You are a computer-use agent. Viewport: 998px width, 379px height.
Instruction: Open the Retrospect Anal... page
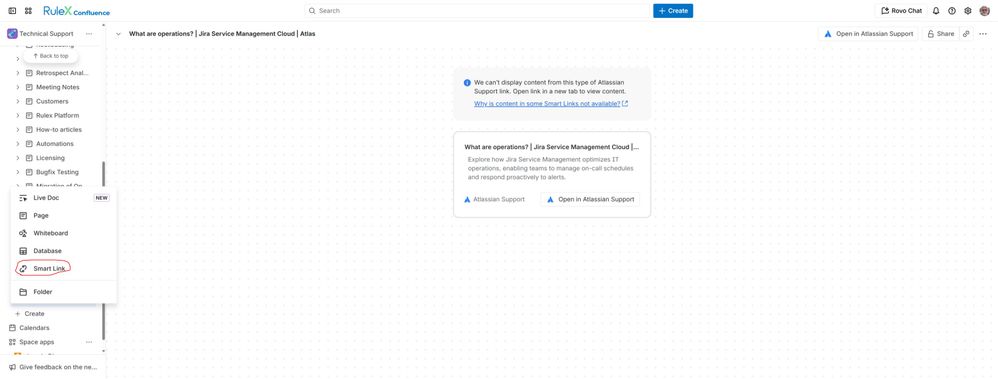(62, 73)
